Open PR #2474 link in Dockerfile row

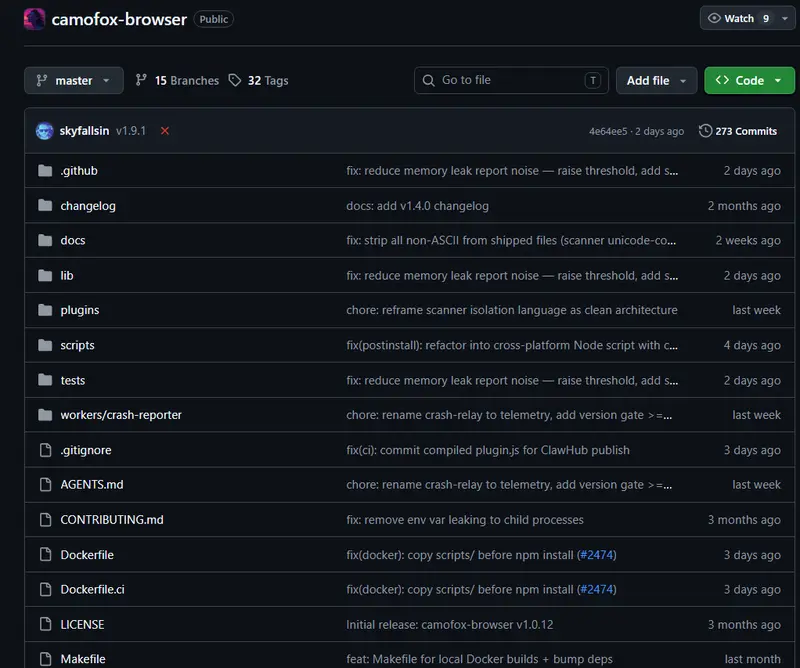tap(596, 555)
